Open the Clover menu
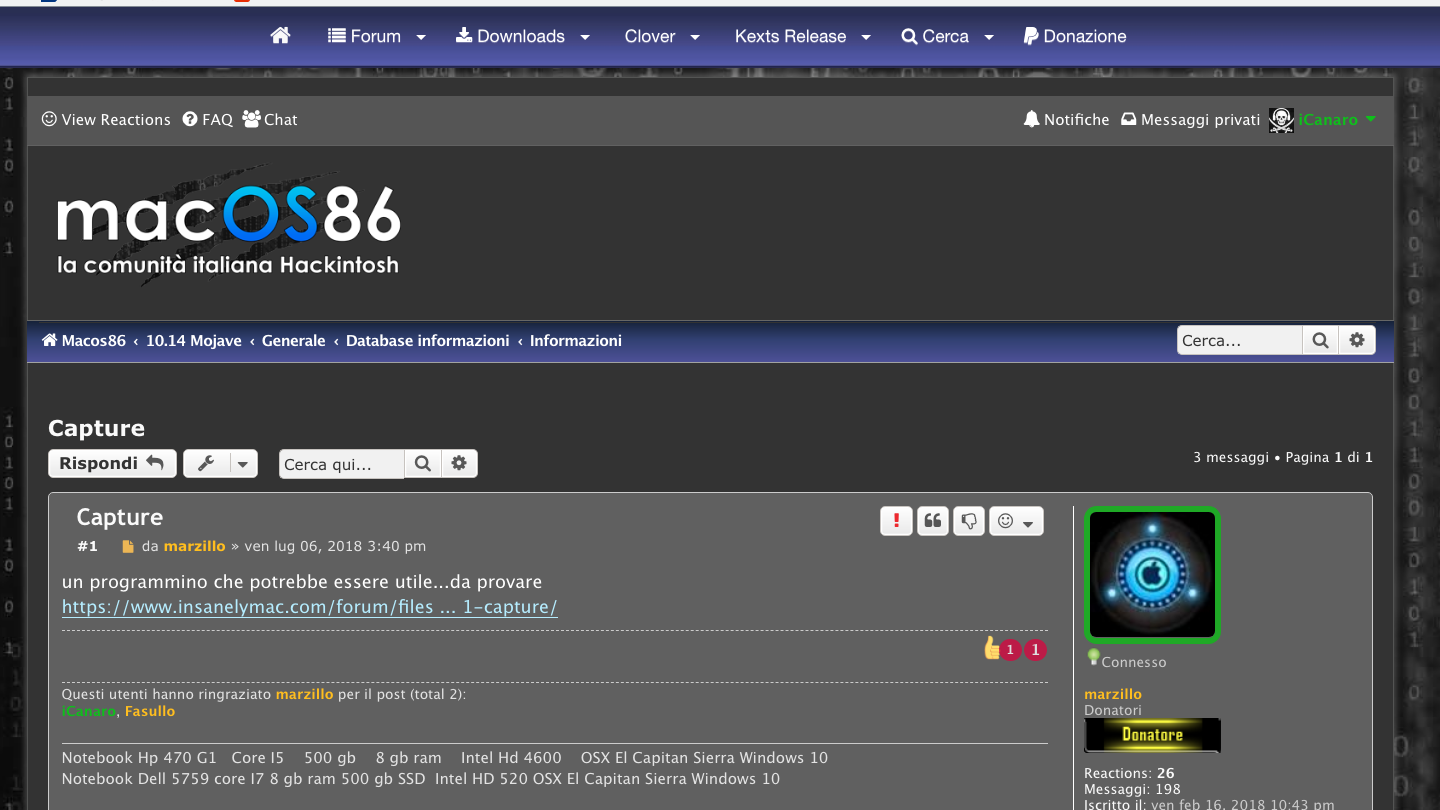The width and height of the screenshot is (1440, 810). [661, 36]
